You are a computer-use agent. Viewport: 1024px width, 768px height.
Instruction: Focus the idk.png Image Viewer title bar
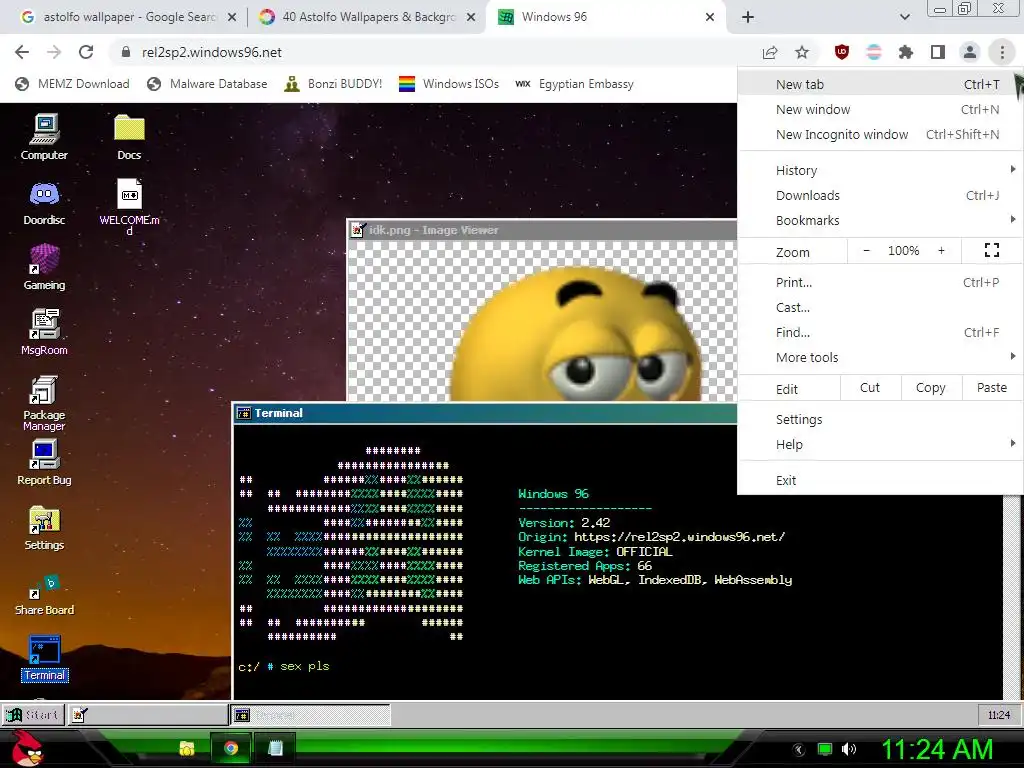[x=542, y=230]
